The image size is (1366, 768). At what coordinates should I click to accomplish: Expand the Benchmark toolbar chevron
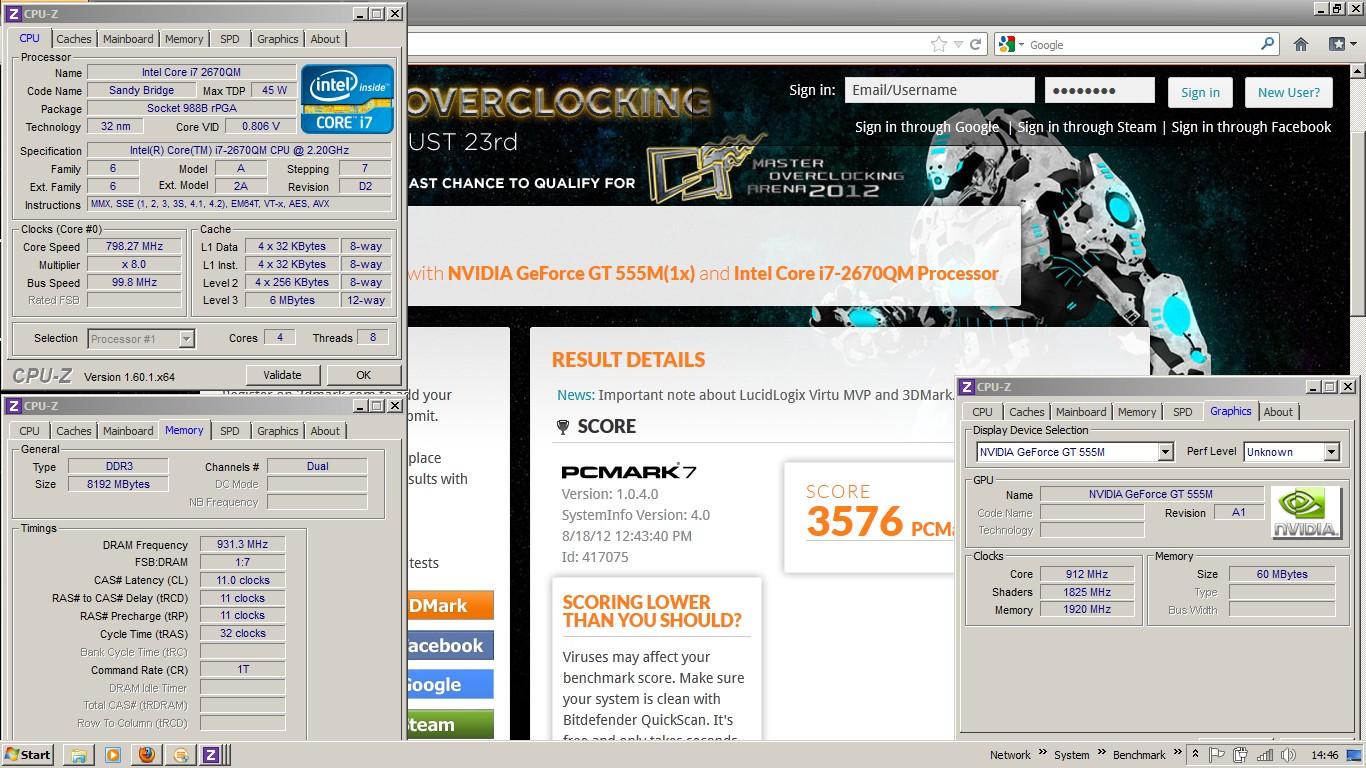(1177, 754)
